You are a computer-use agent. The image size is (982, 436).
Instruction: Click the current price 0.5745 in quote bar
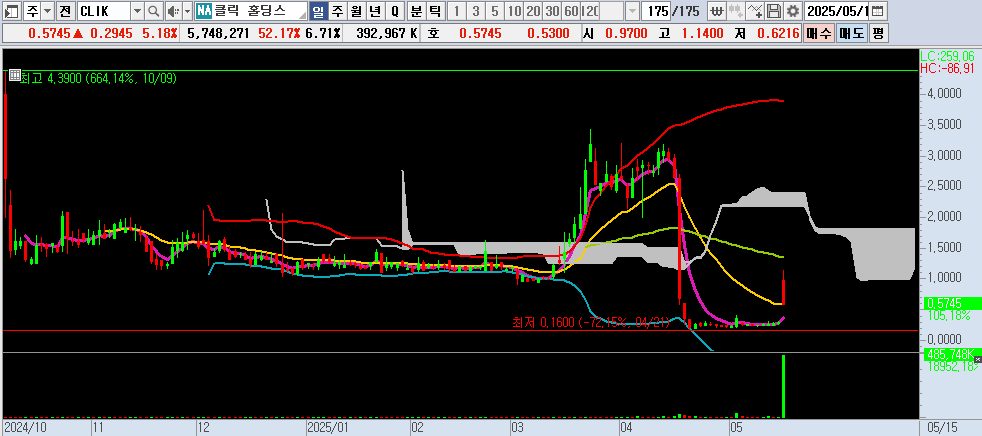49,33
